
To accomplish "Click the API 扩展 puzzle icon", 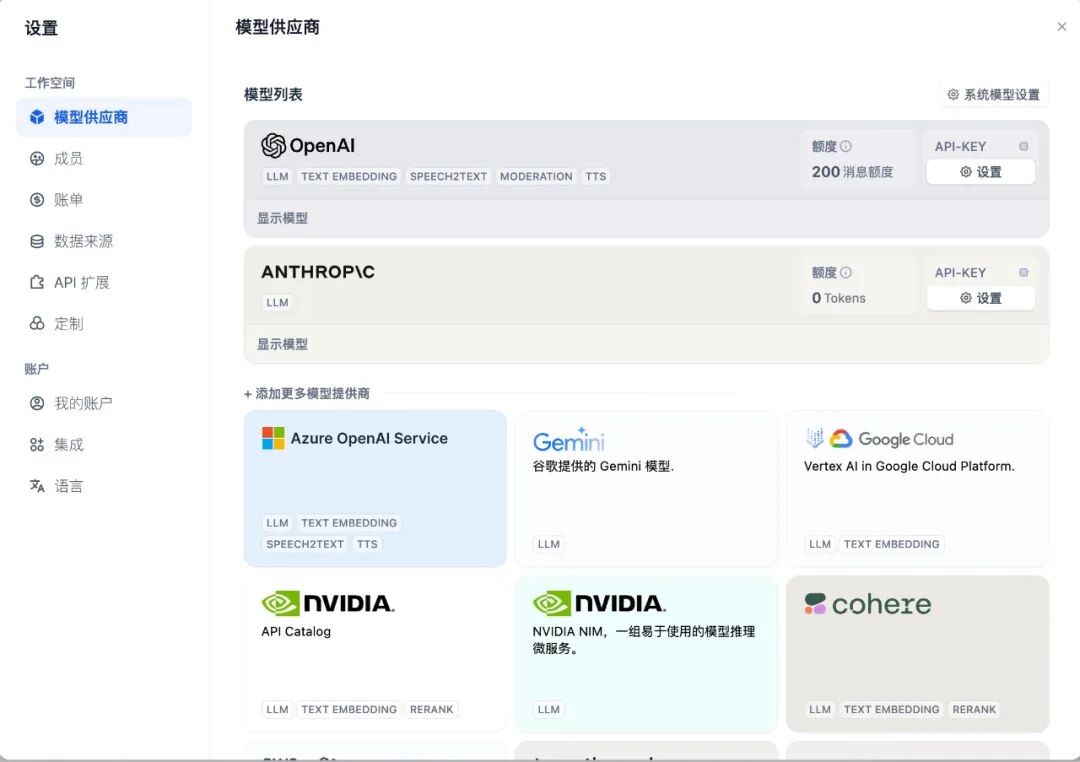I will tap(37, 283).
